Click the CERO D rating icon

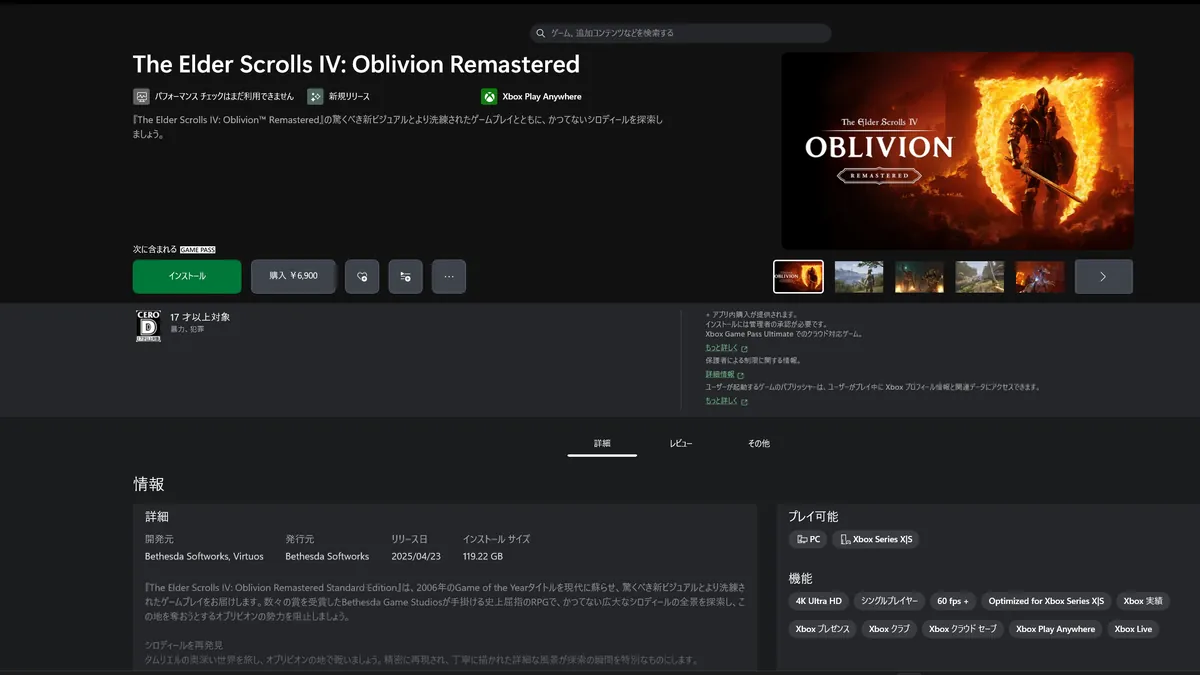148,326
